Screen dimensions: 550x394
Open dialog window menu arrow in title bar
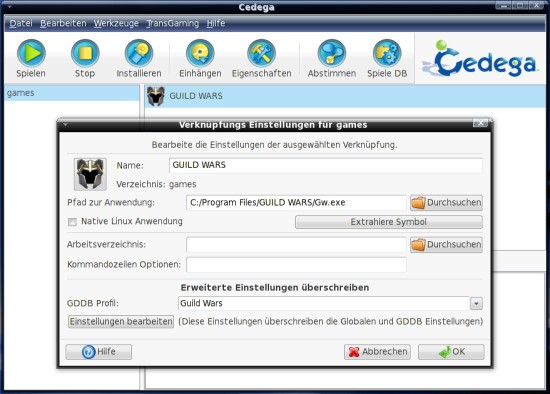pos(65,125)
